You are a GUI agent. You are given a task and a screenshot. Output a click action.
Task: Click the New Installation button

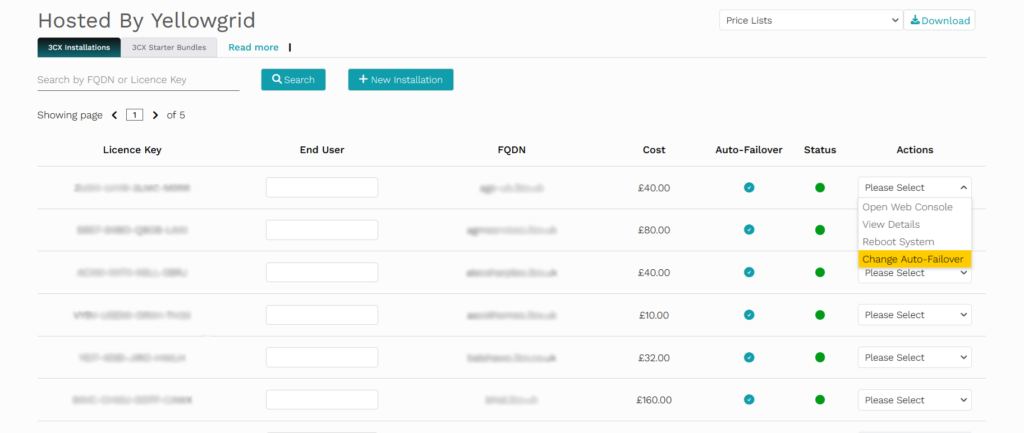(x=400, y=80)
